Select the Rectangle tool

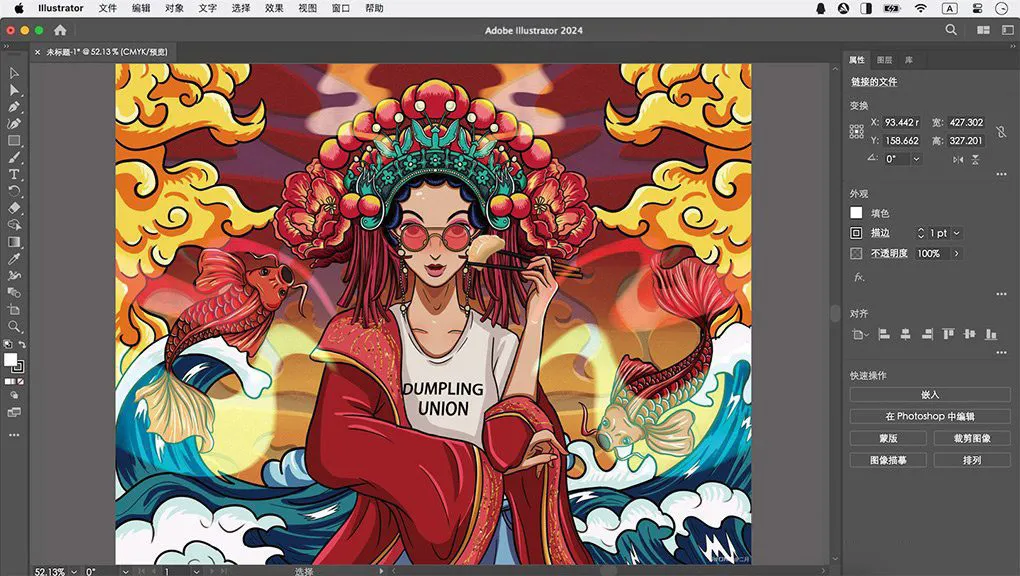14,141
